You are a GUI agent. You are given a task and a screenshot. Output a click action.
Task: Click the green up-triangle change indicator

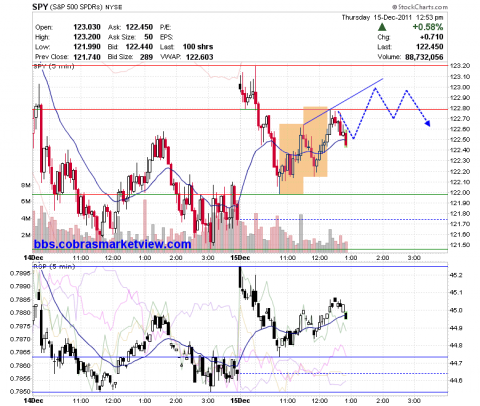pos(382,27)
